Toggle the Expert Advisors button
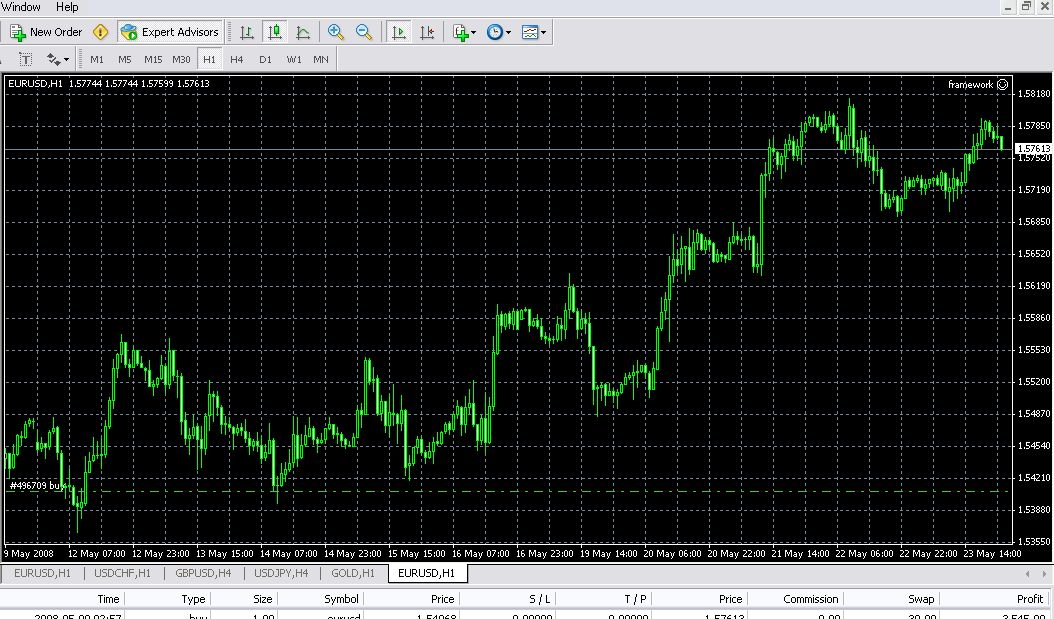Image resolution: width=1054 pixels, height=619 pixels. click(x=170, y=32)
